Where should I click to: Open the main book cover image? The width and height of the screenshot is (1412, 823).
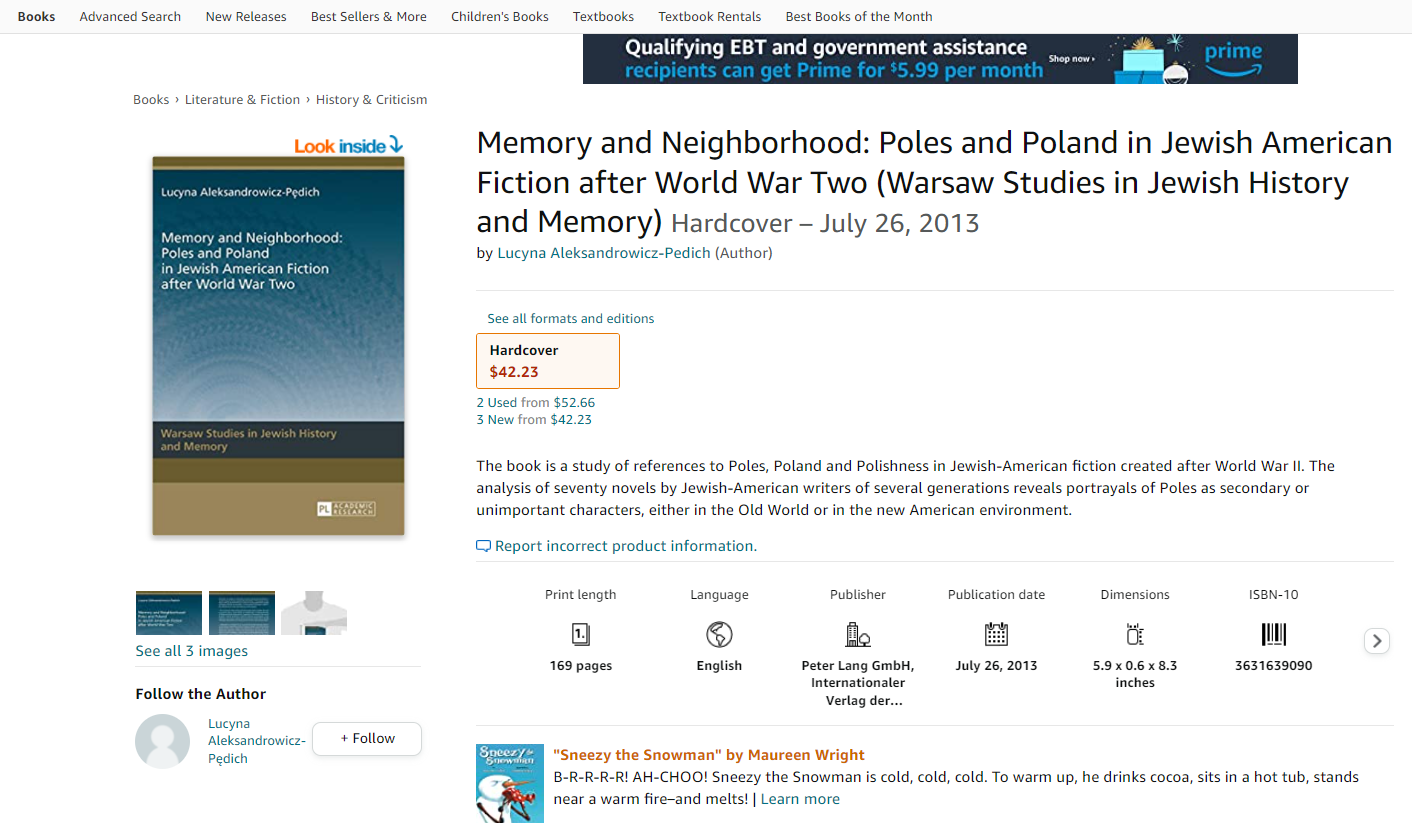point(278,346)
